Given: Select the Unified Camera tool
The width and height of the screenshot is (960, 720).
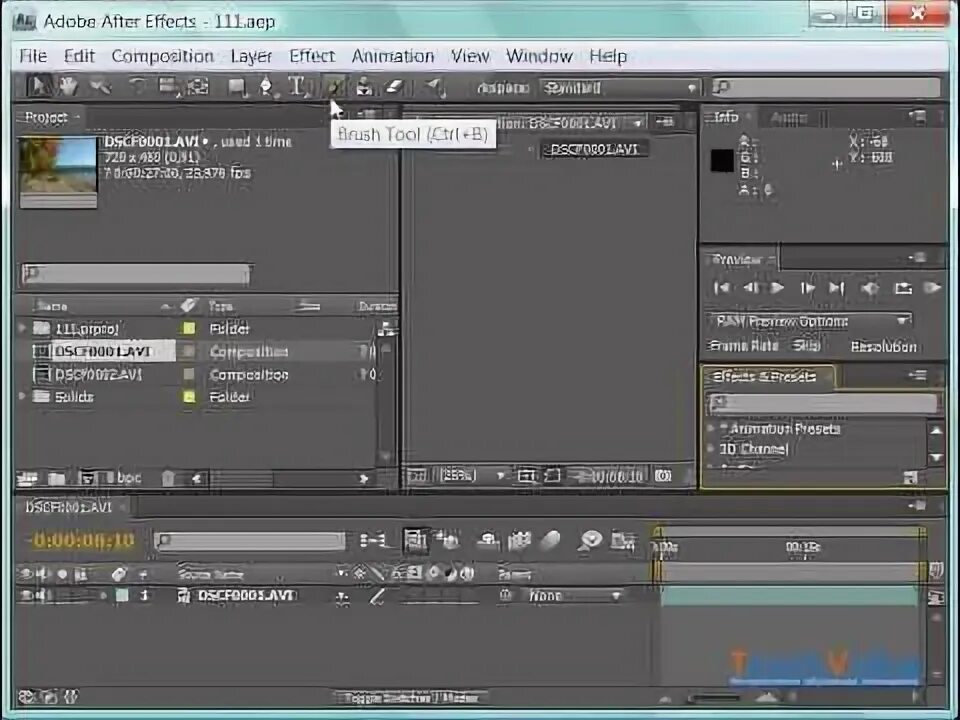Looking at the screenshot, I should 167,86.
